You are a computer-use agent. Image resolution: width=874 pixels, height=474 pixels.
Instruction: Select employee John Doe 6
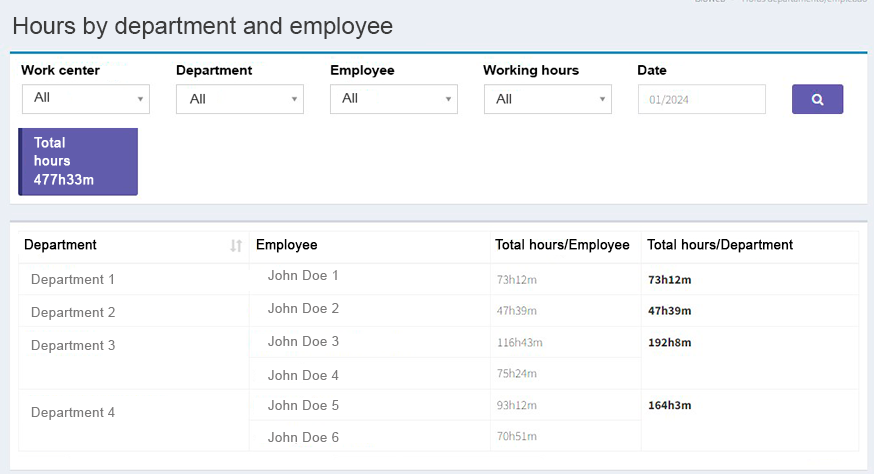[303, 437]
